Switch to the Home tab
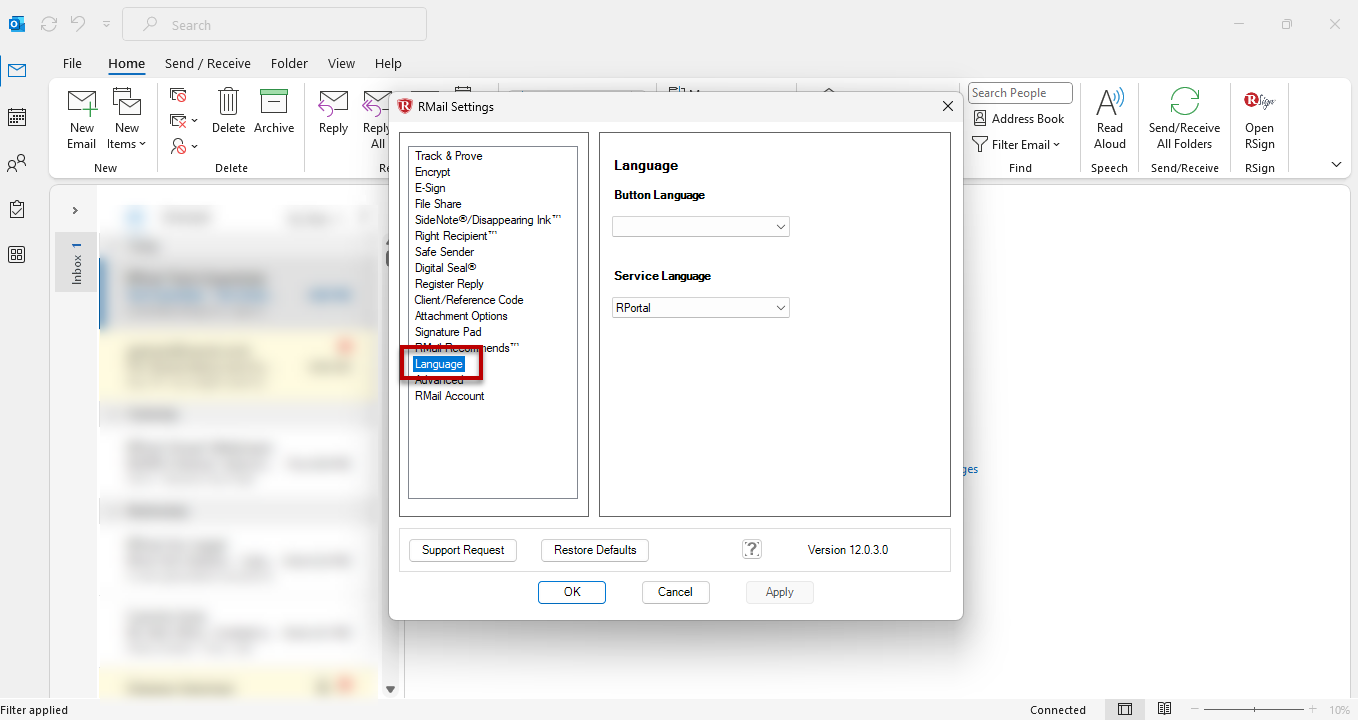The image size is (1358, 720). pos(127,63)
